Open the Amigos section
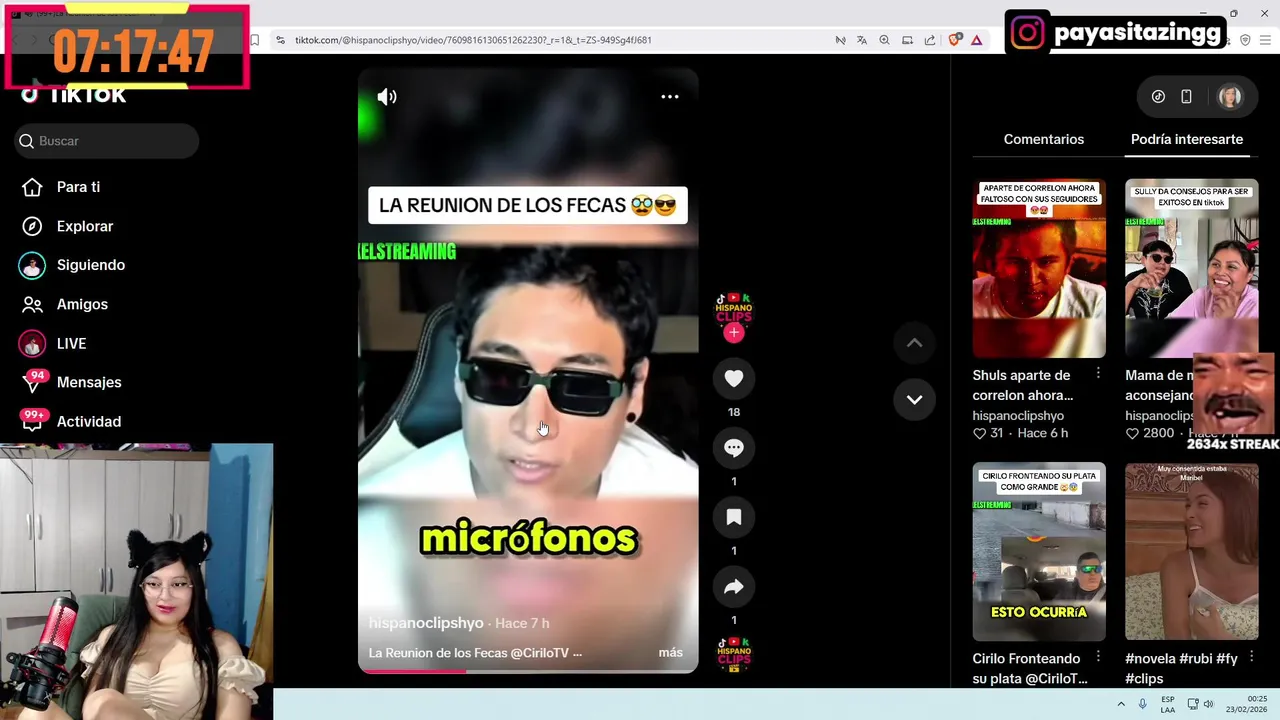1280x720 pixels. 82,304
